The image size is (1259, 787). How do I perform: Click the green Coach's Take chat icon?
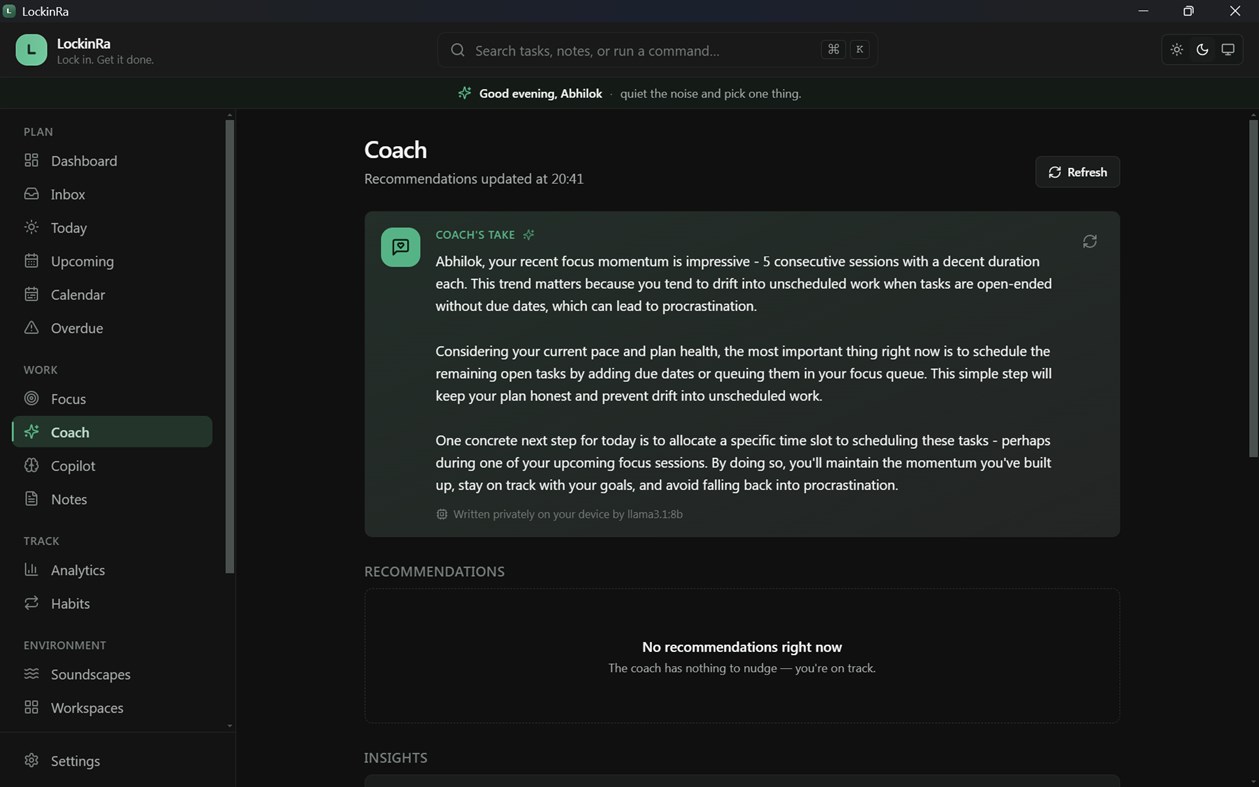coord(400,247)
